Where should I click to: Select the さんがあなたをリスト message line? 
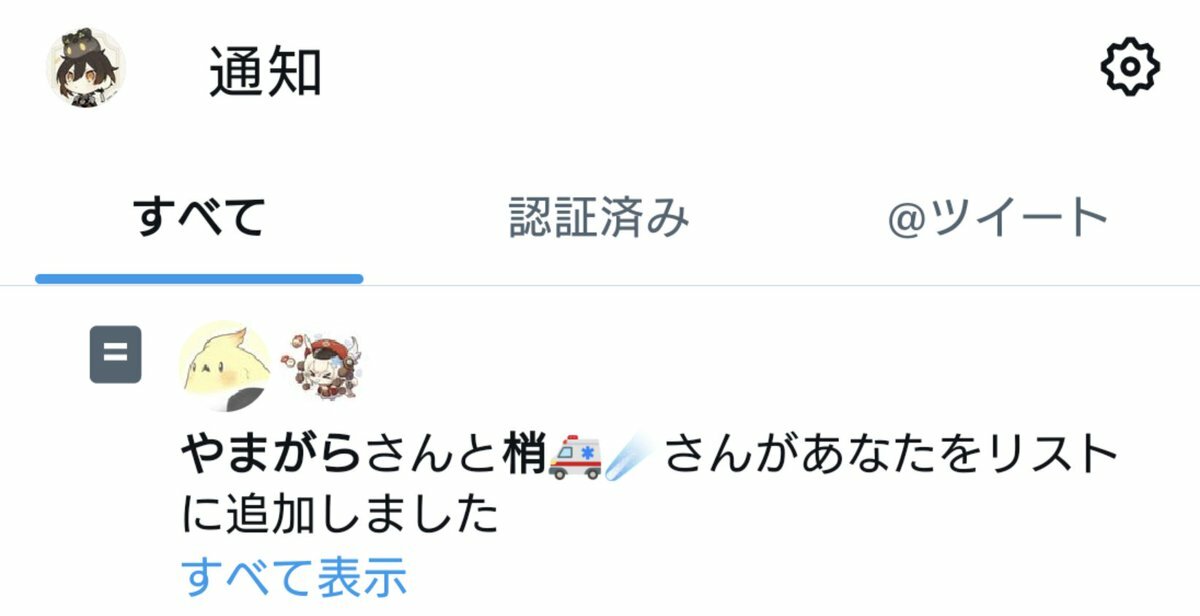click(x=890, y=457)
